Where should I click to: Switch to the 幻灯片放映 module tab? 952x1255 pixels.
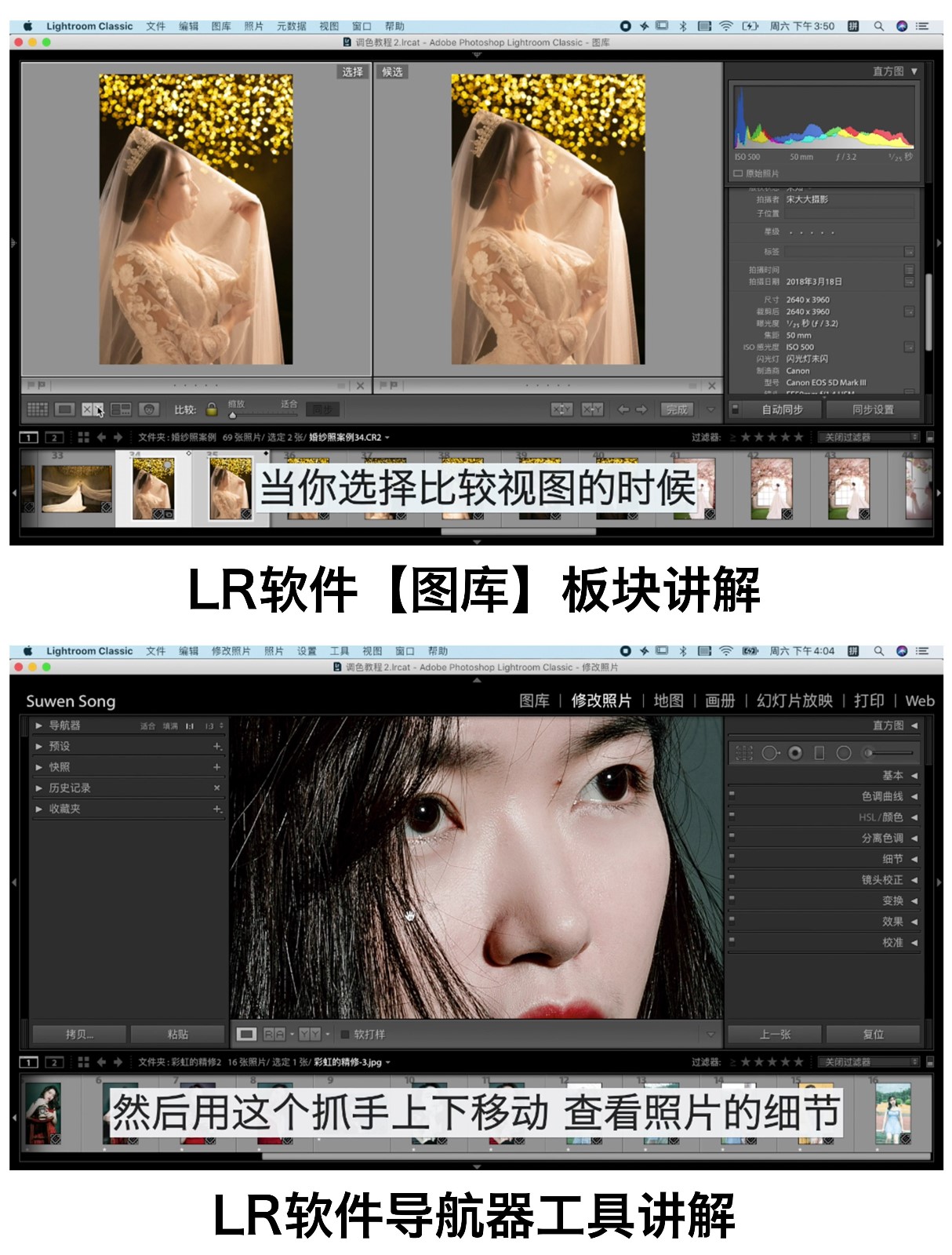click(x=794, y=700)
